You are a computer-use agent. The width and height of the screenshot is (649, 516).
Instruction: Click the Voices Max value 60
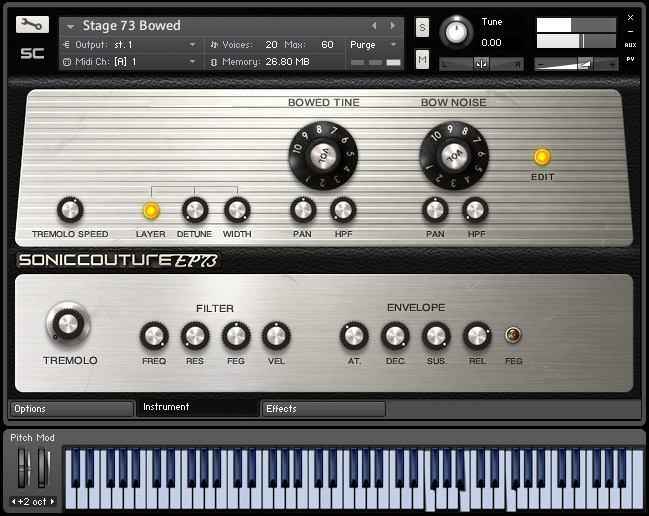click(x=327, y=44)
